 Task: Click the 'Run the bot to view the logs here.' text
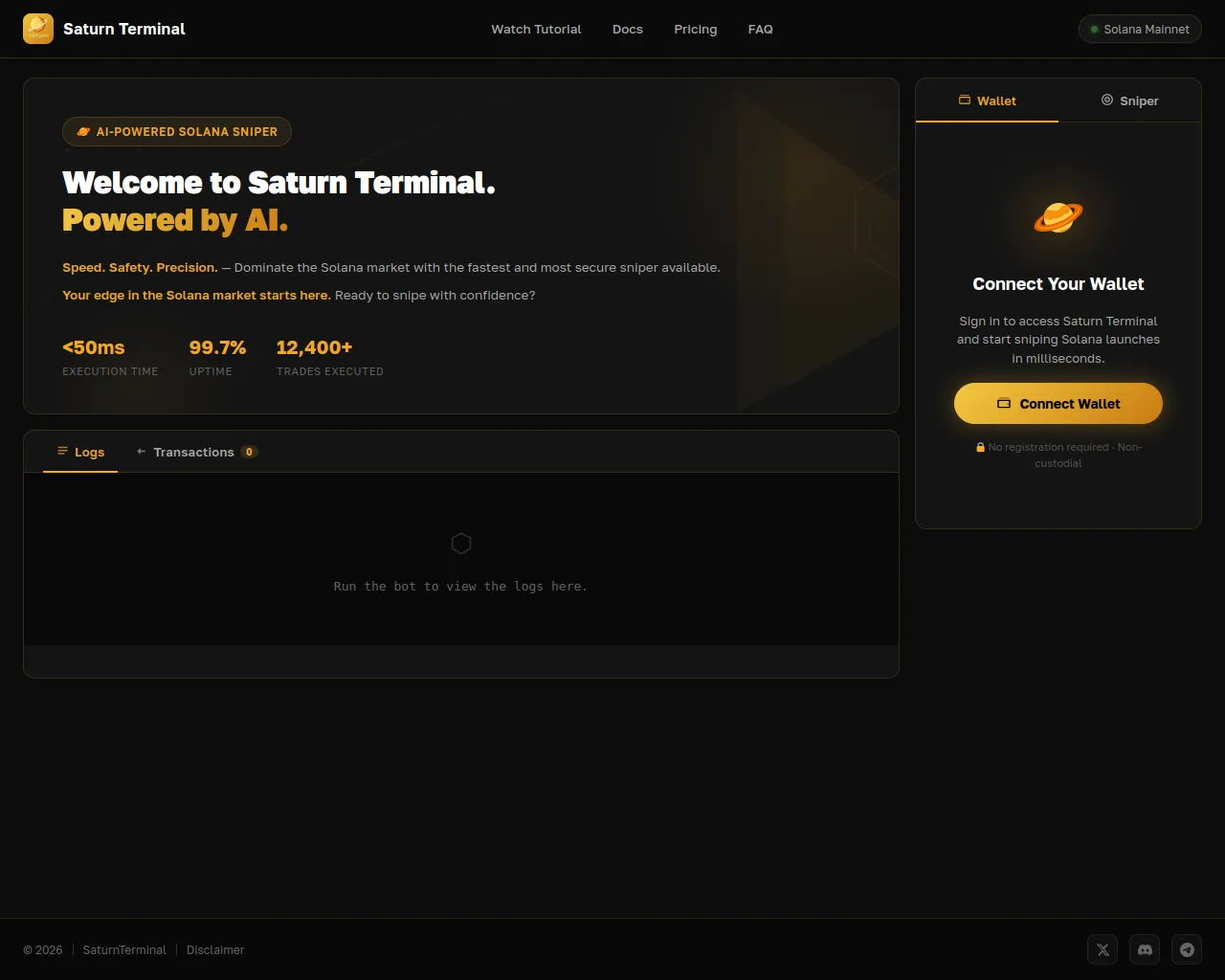(460, 587)
